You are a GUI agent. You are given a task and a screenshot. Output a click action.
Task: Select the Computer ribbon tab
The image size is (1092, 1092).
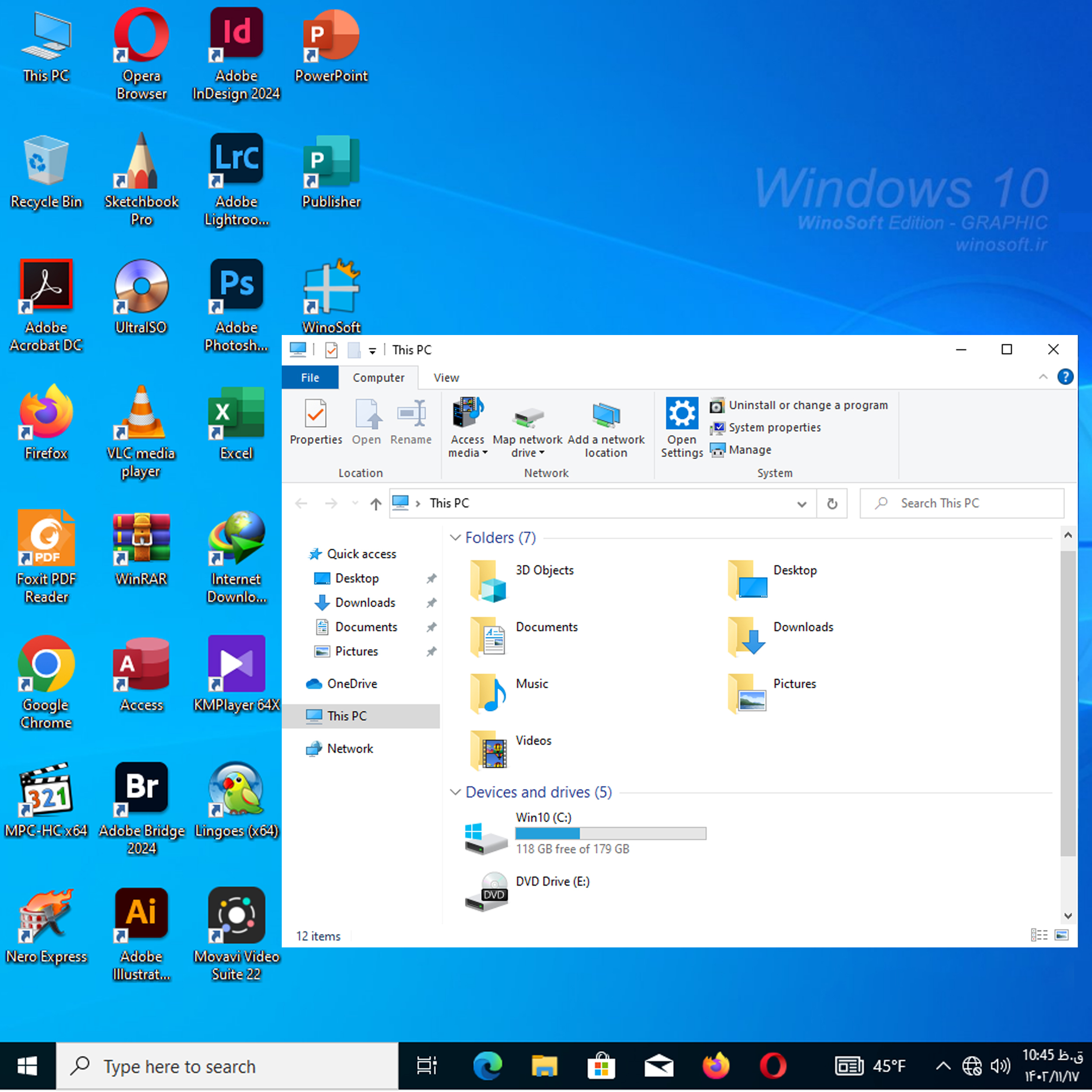[378, 377]
